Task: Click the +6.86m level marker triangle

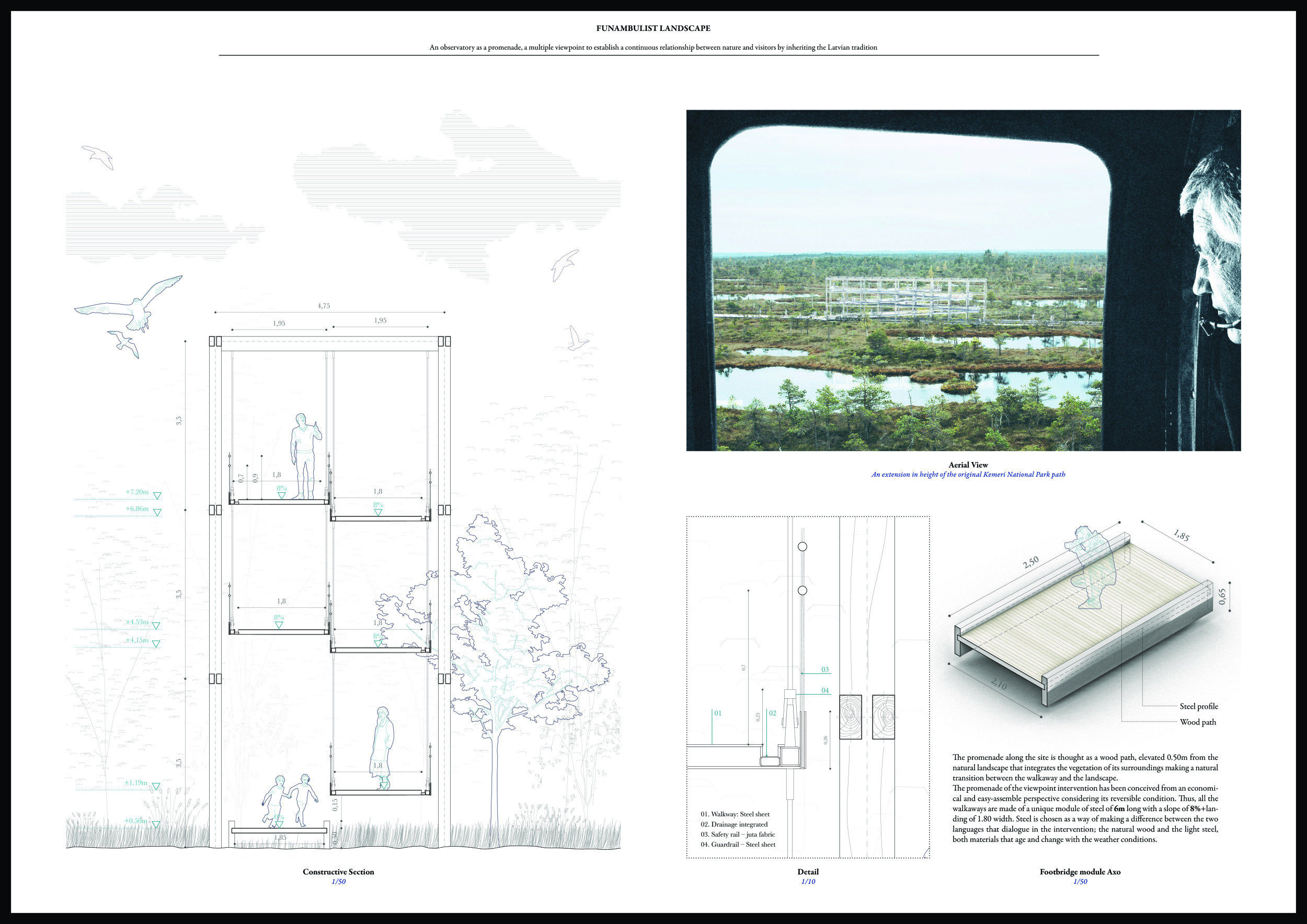Action: (x=157, y=513)
